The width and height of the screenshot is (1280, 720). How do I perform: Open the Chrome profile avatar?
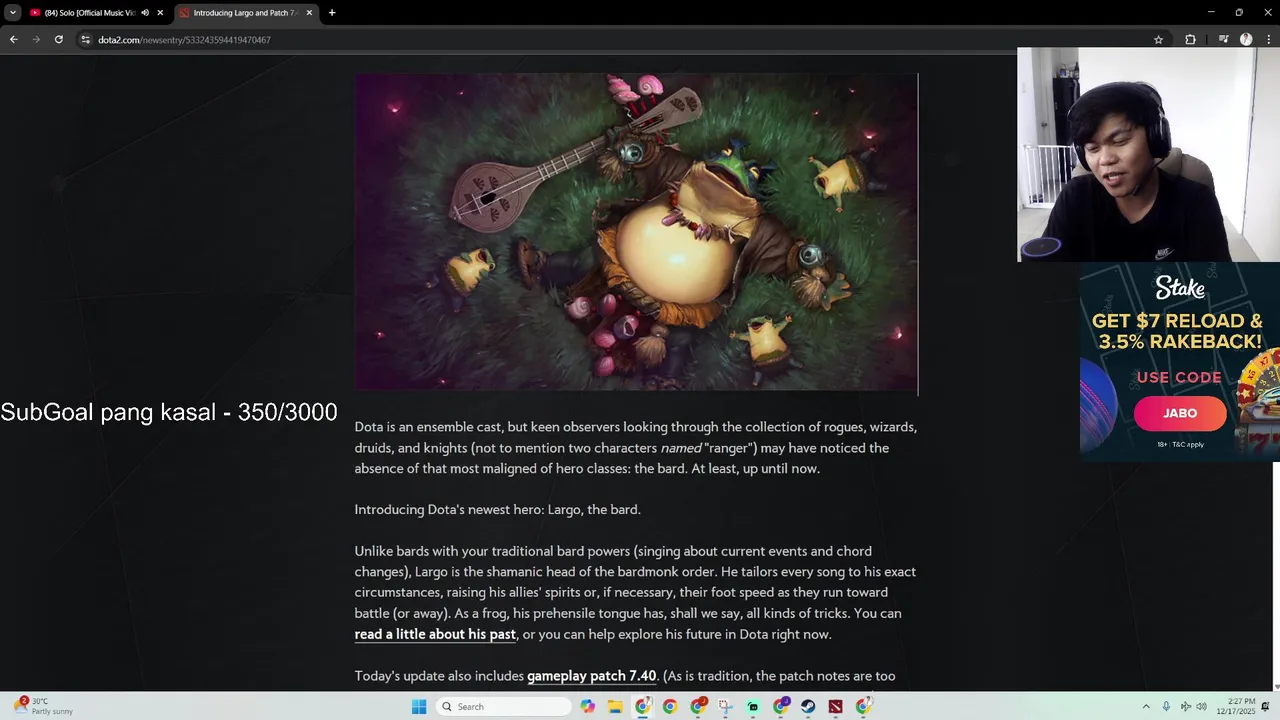(x=1246, y=40)
